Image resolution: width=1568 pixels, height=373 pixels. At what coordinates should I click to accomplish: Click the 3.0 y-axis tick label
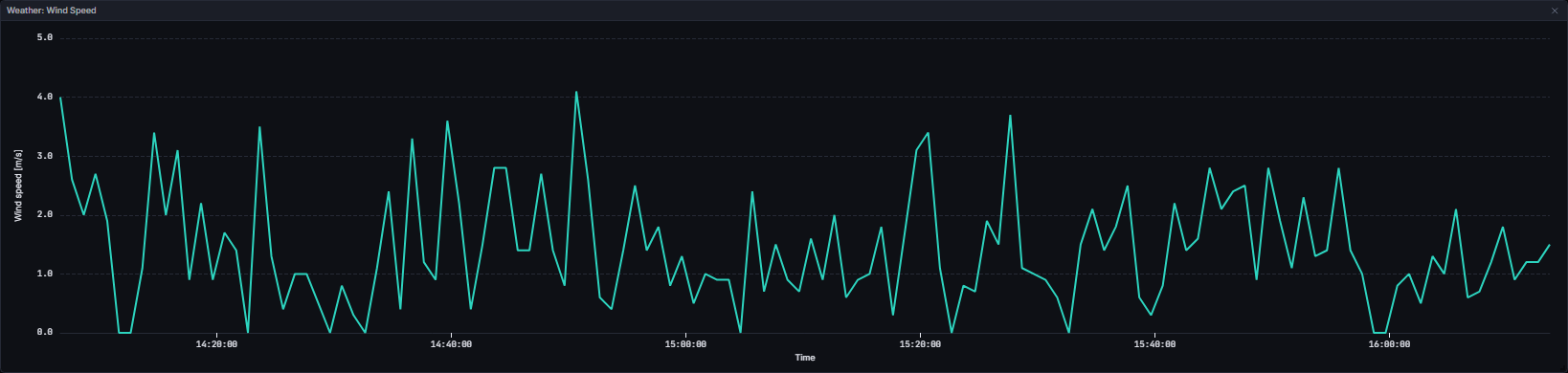[44, 156]
